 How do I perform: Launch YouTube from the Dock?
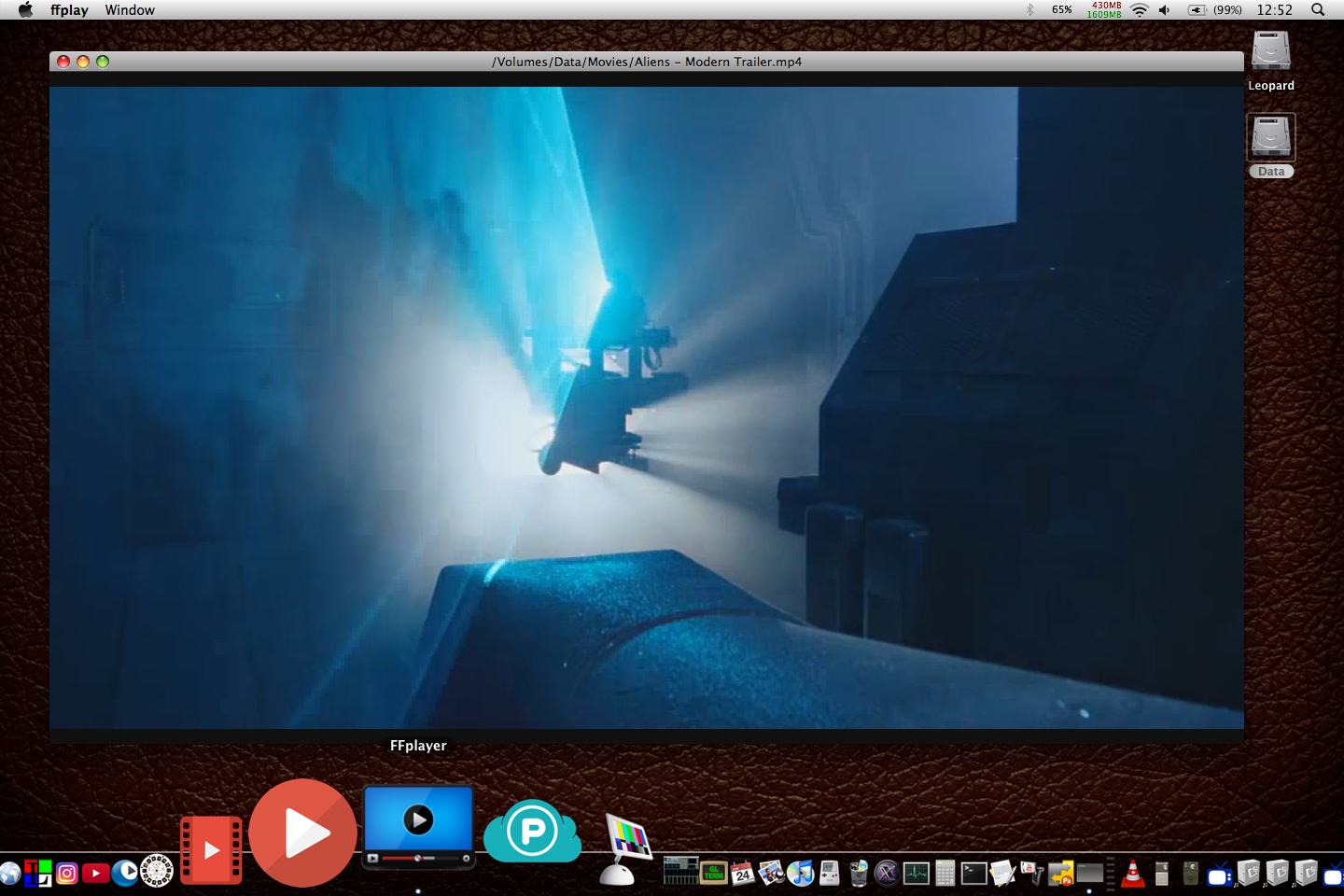[95, 873]
